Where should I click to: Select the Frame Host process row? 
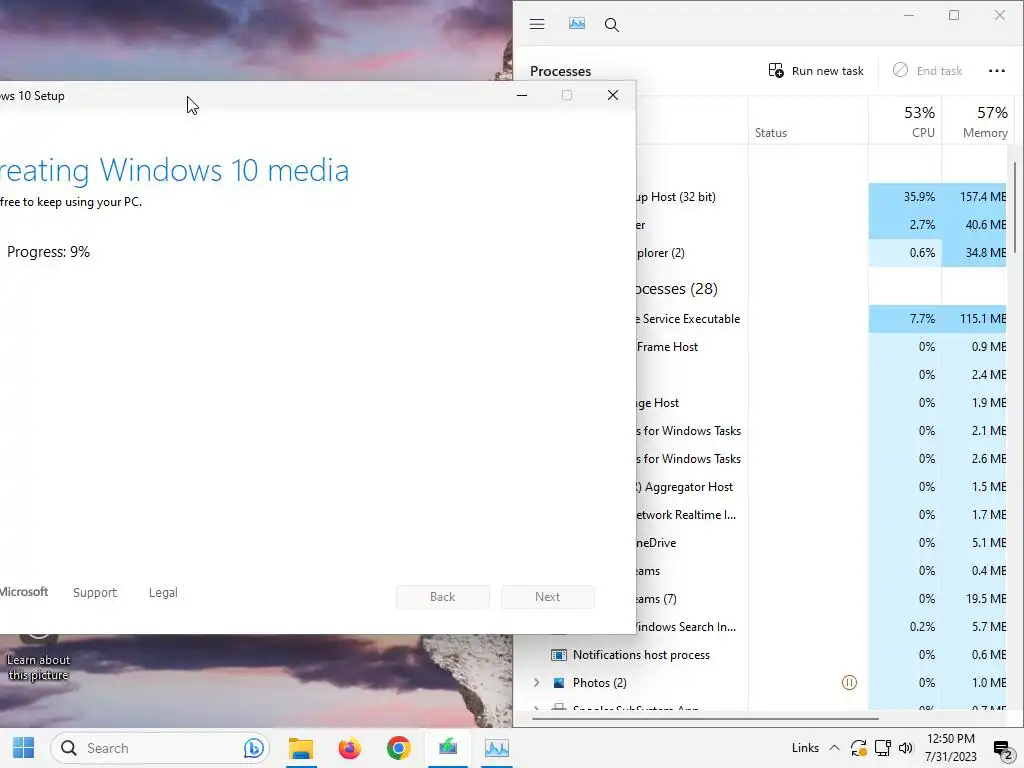[823, 347]
